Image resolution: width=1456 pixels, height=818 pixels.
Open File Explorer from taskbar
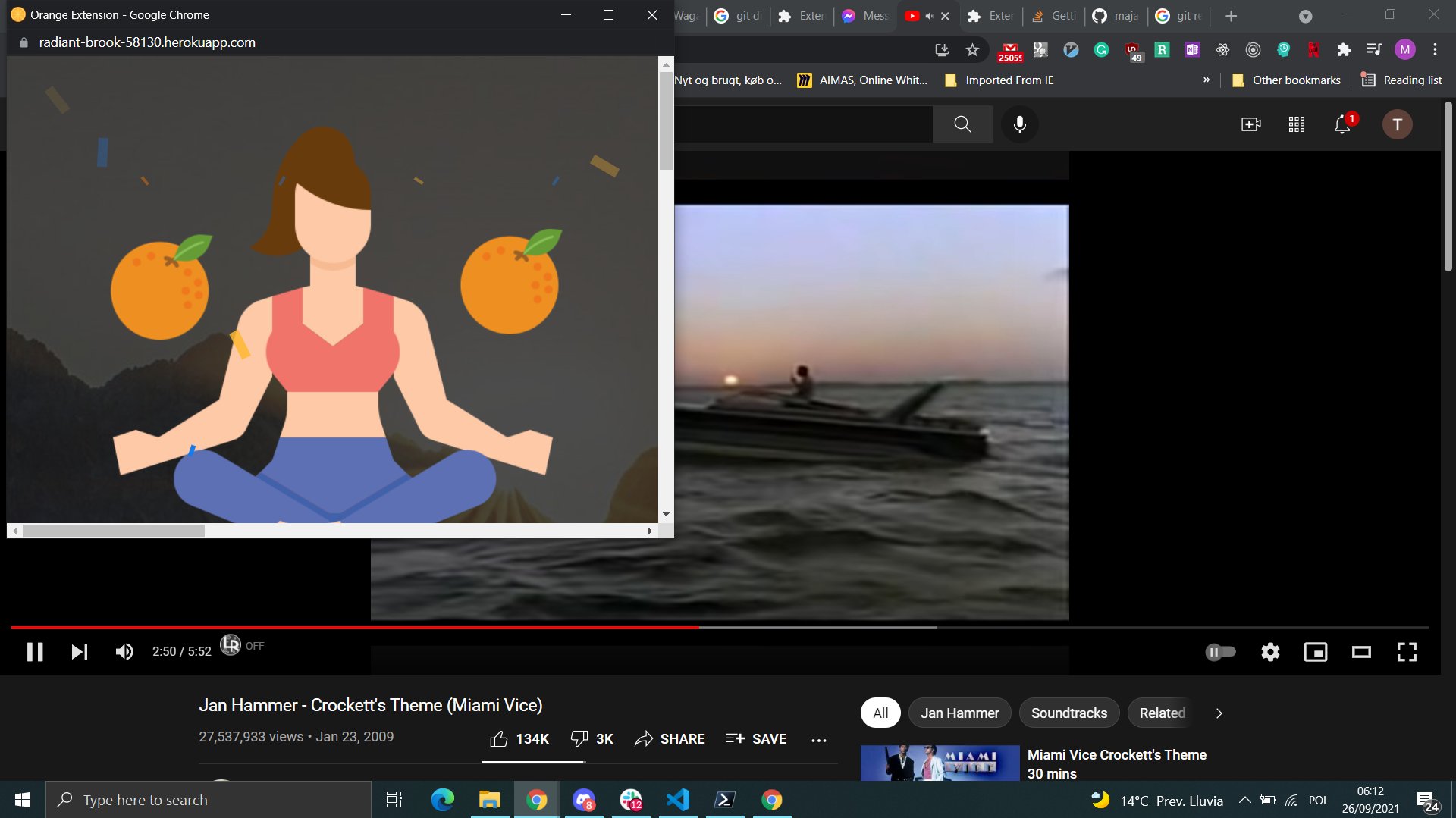point(490,800)
